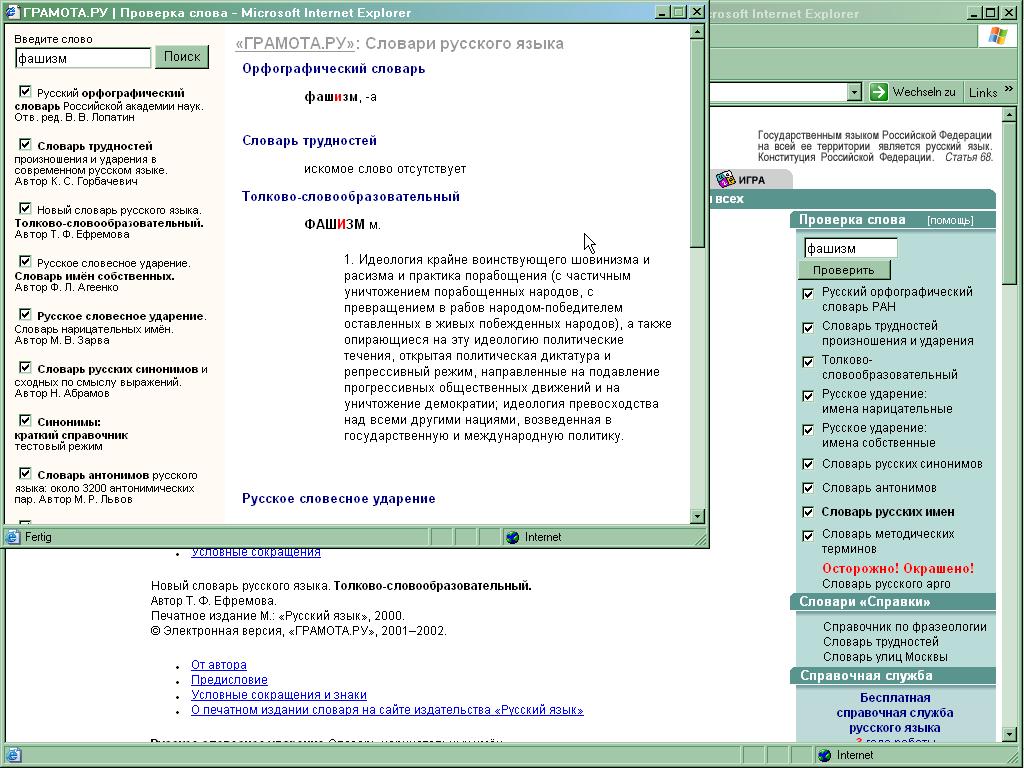
Task: Maximize the popup Проверка слова window
Action: point(679,12)
